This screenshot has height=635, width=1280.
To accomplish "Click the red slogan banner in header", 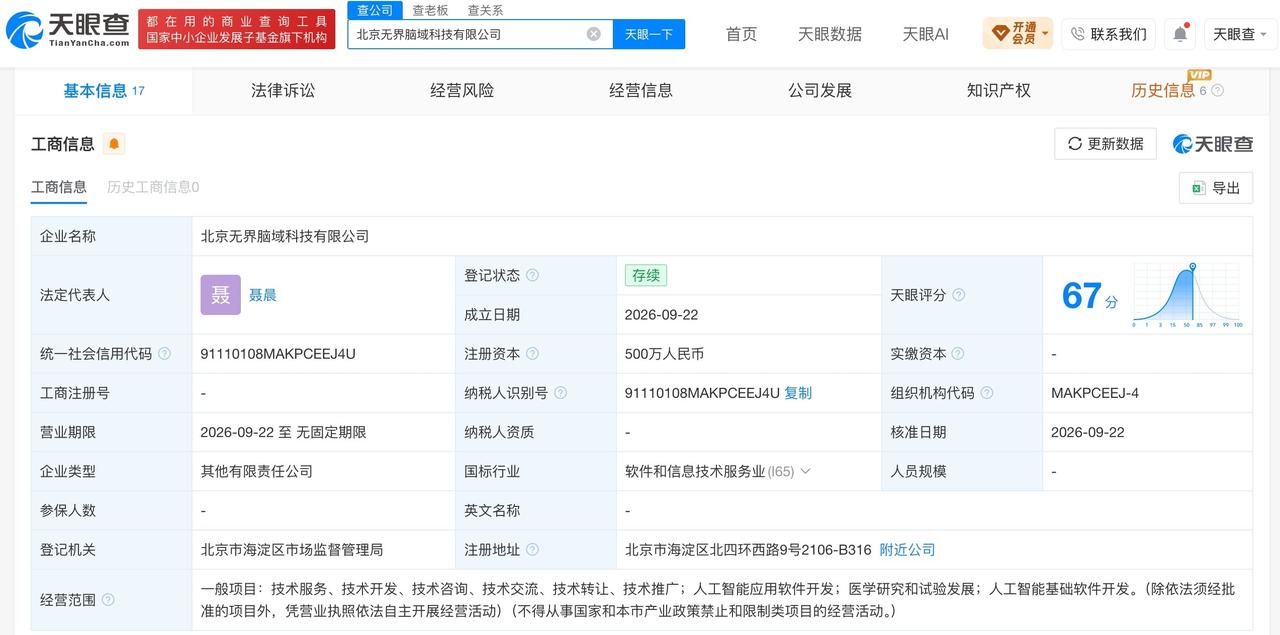I will tap(237, 29).
